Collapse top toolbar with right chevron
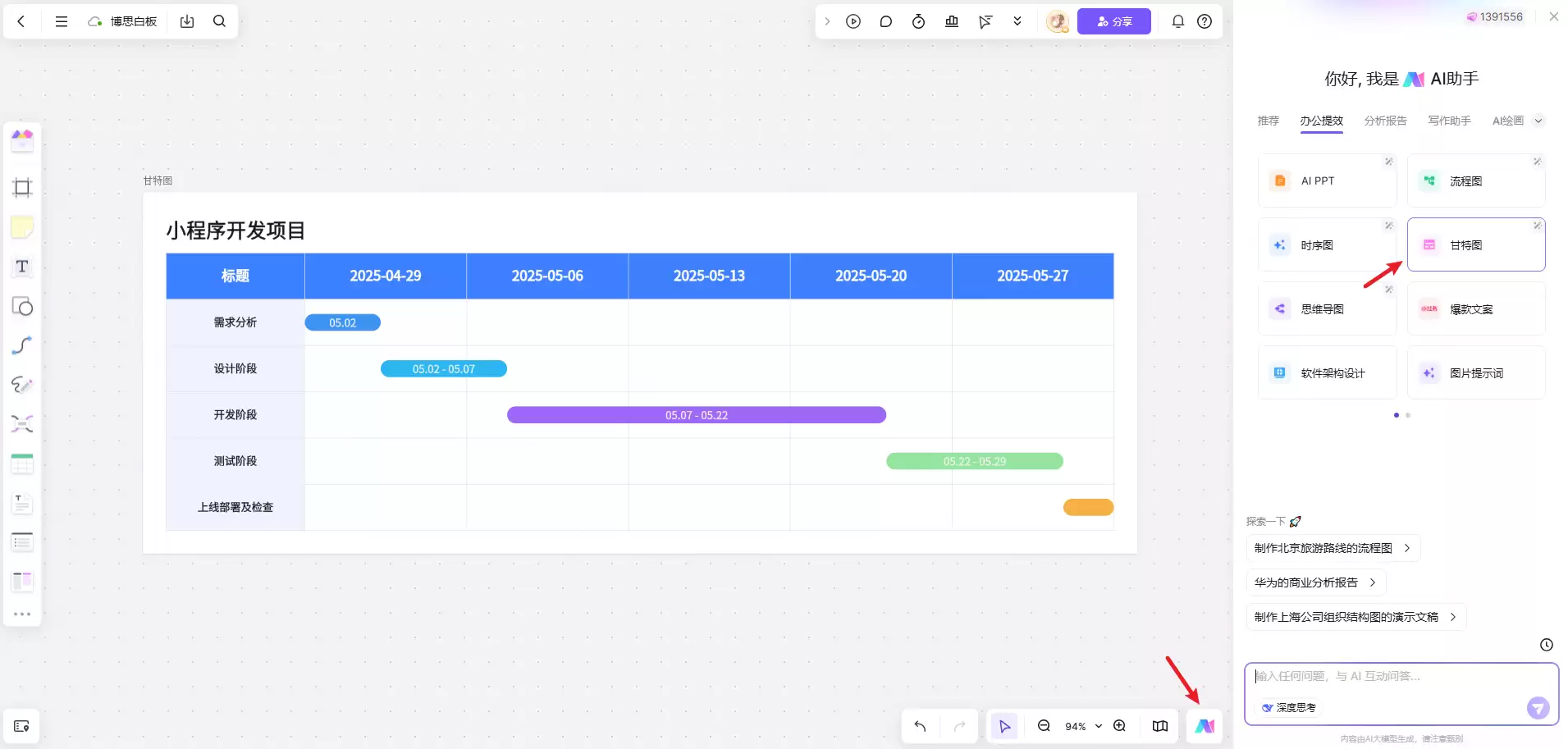1568x749 pixels. tap(827, 21)
